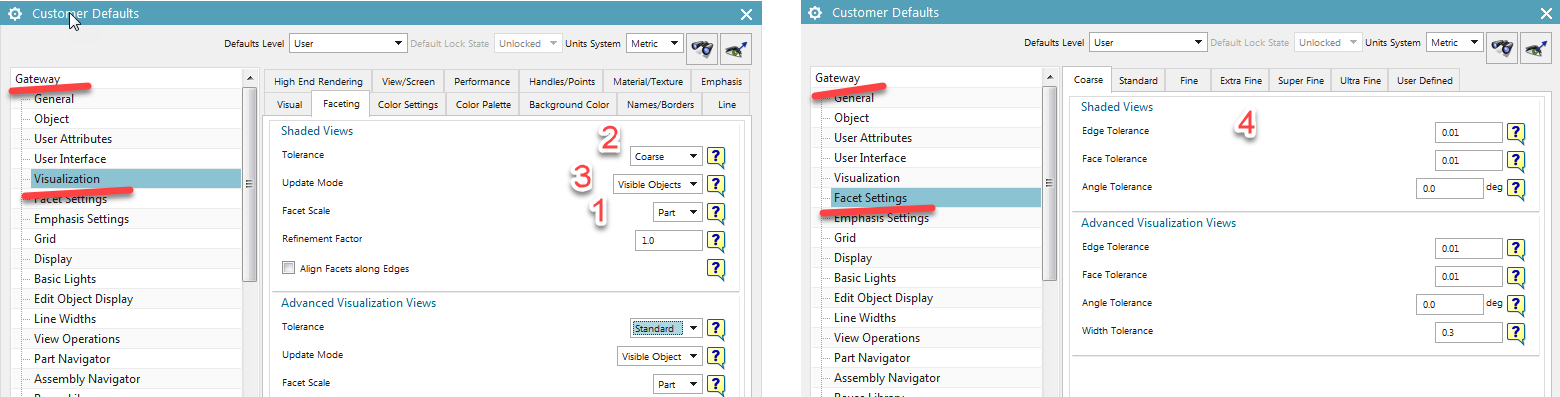Switch to the High End Rendering tab
Screen dimensions: 1560x397
[x=318, y=81]
